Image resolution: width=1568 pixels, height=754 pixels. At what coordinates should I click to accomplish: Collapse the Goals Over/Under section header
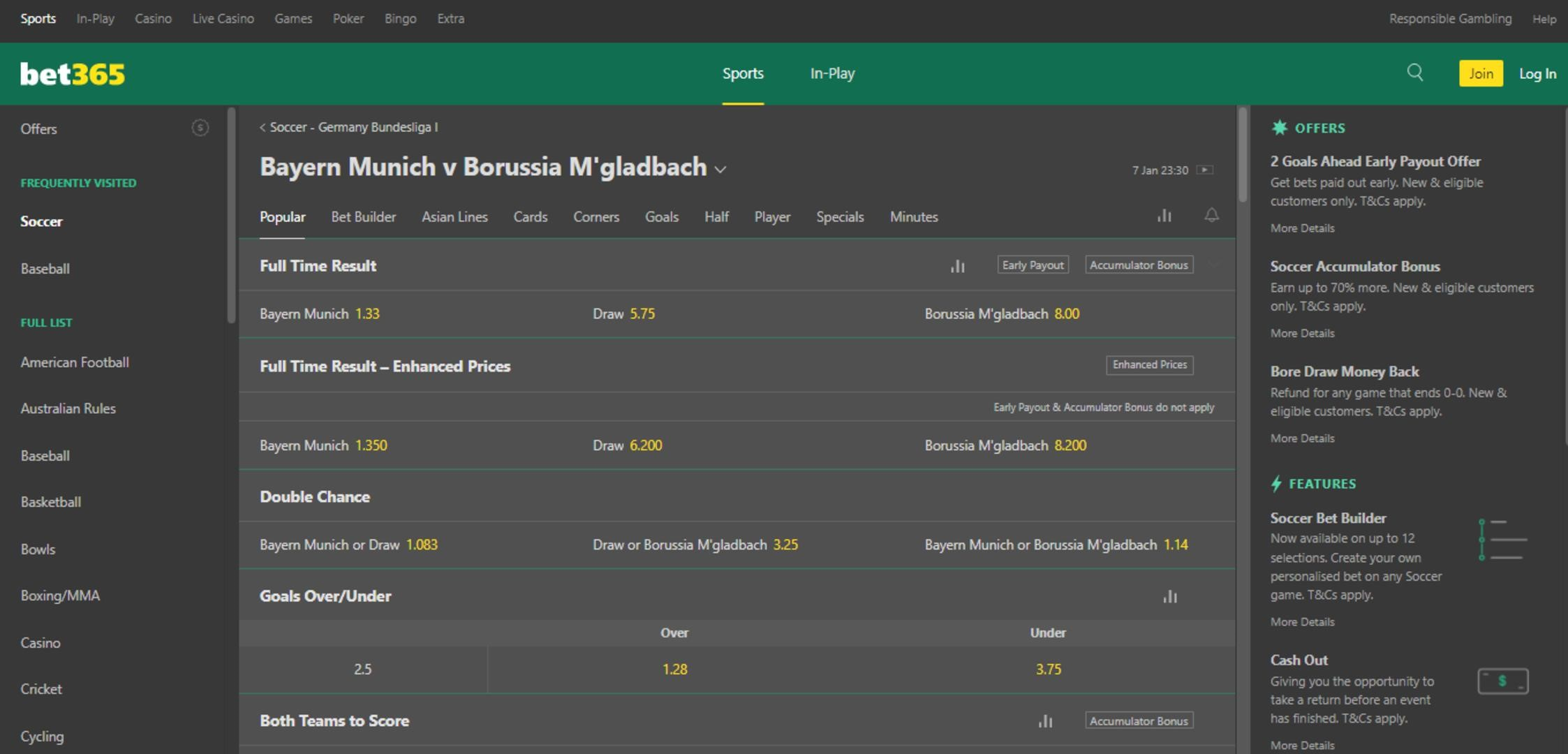[x=737, y=596]
